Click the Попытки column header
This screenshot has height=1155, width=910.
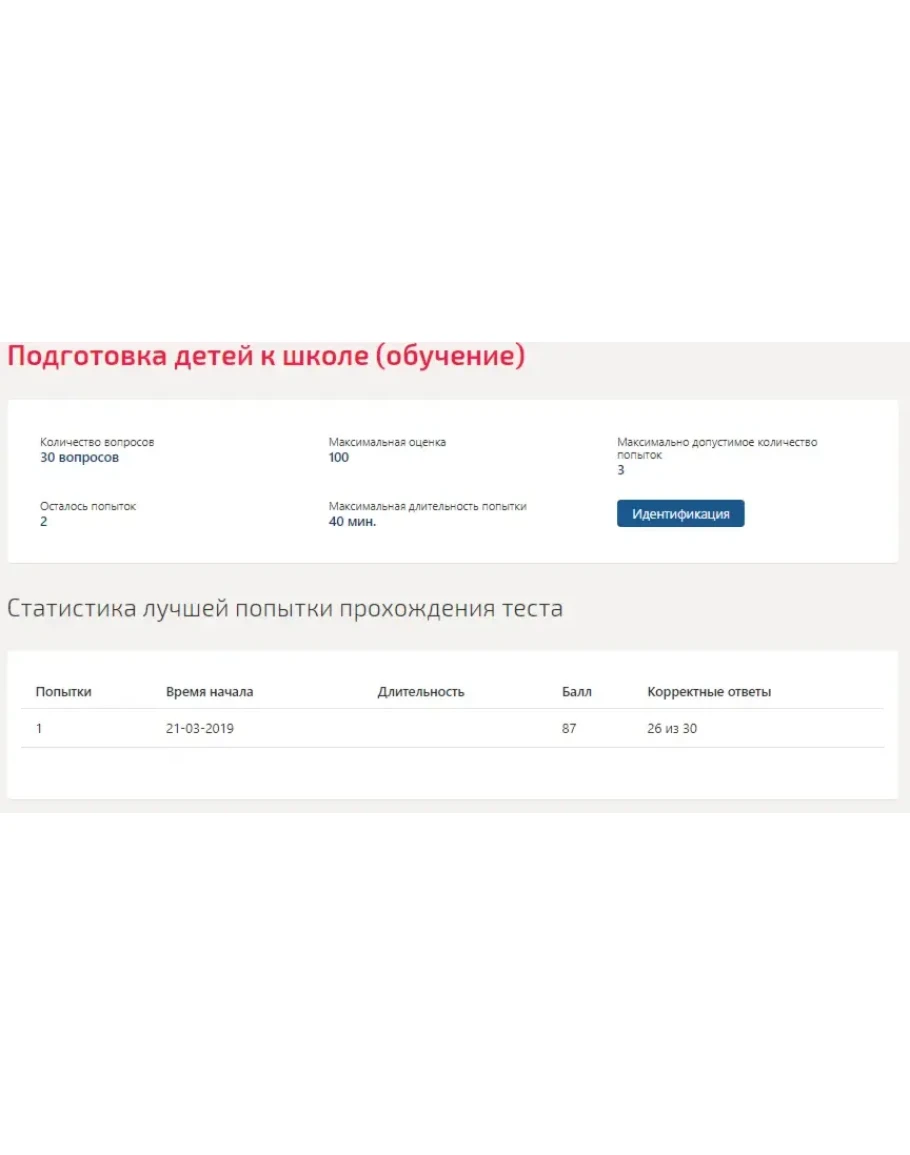click(x=63, y=692)
